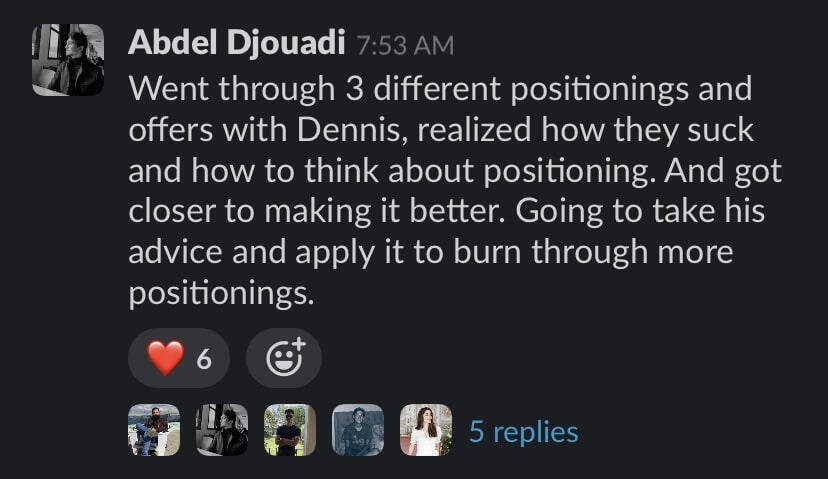Click the message's first line starting "Went through"

439,89
